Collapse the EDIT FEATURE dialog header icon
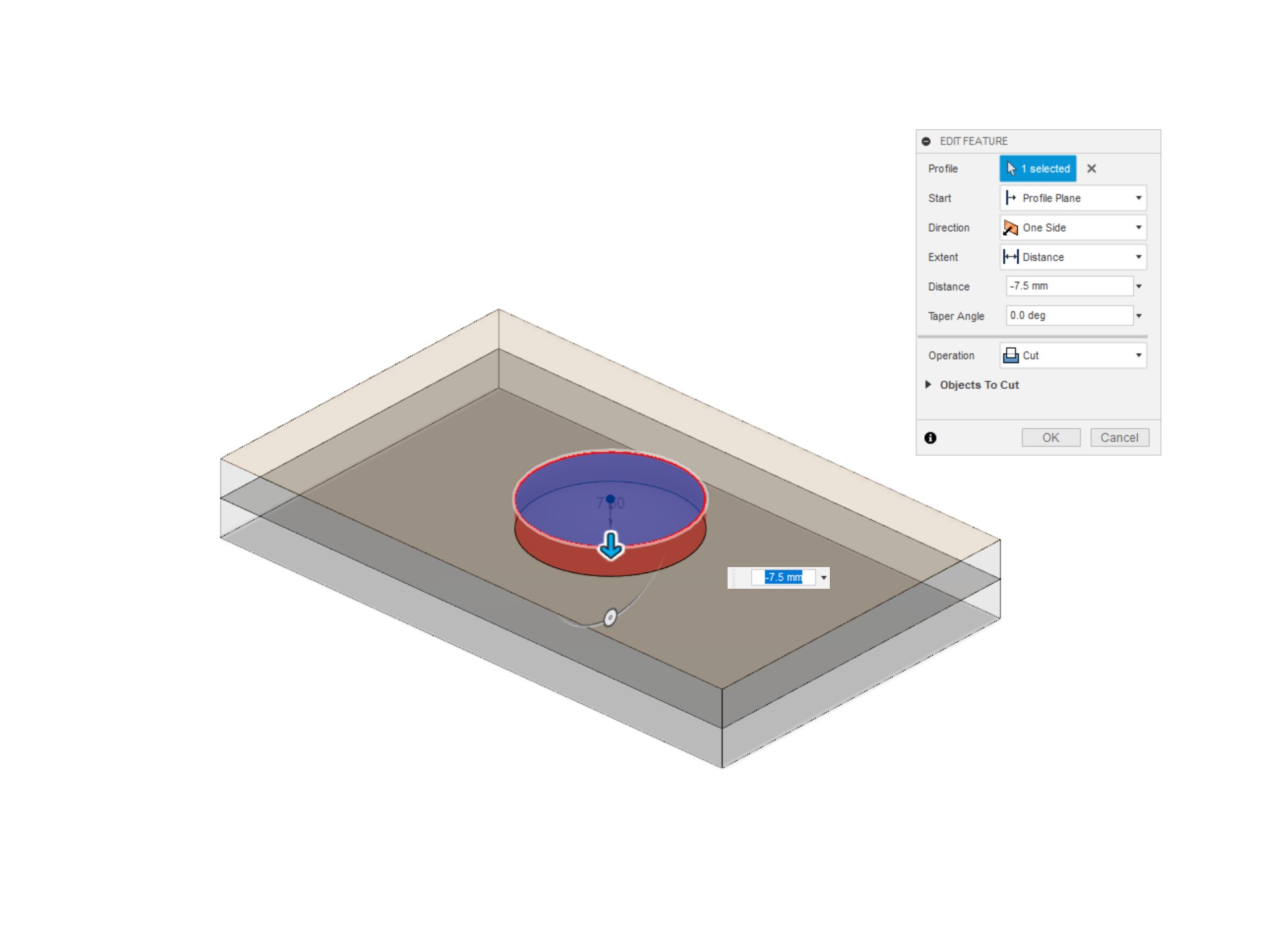 [926, 142]
